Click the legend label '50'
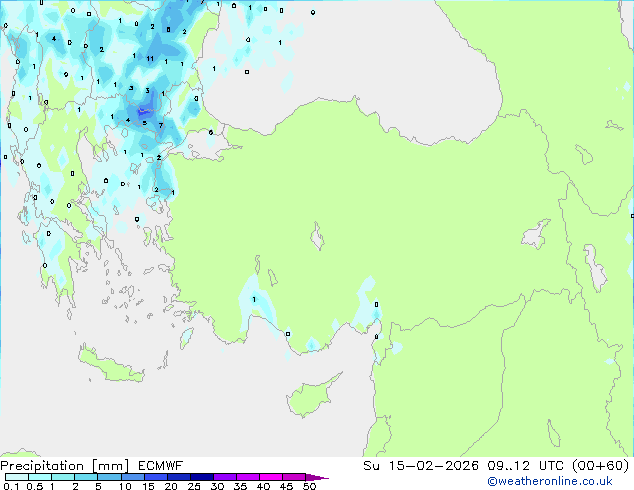634x490 pixels. (x=309, y=486)
